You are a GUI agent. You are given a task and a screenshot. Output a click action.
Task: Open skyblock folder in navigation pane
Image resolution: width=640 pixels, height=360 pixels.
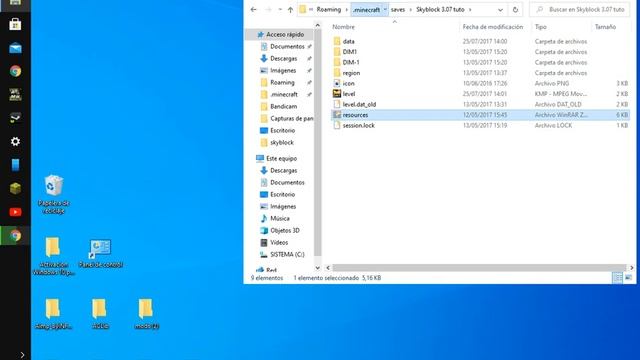282,142
